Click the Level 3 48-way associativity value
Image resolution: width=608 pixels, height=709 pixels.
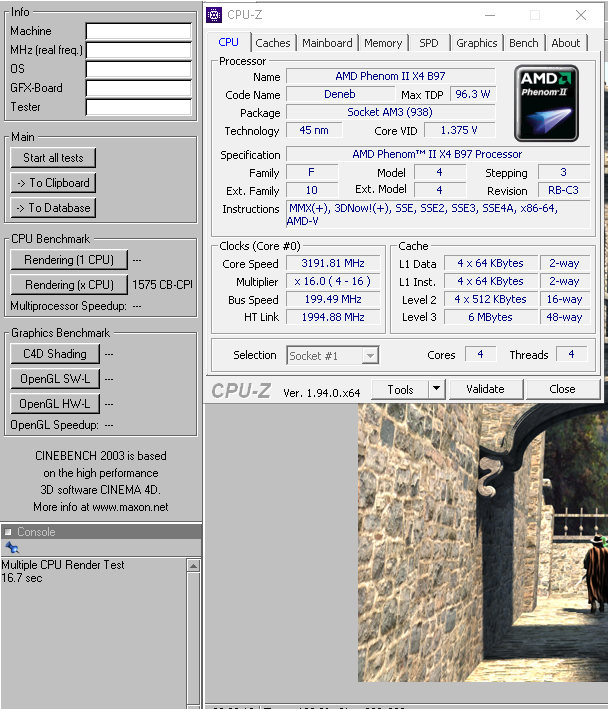coord(565,317)
